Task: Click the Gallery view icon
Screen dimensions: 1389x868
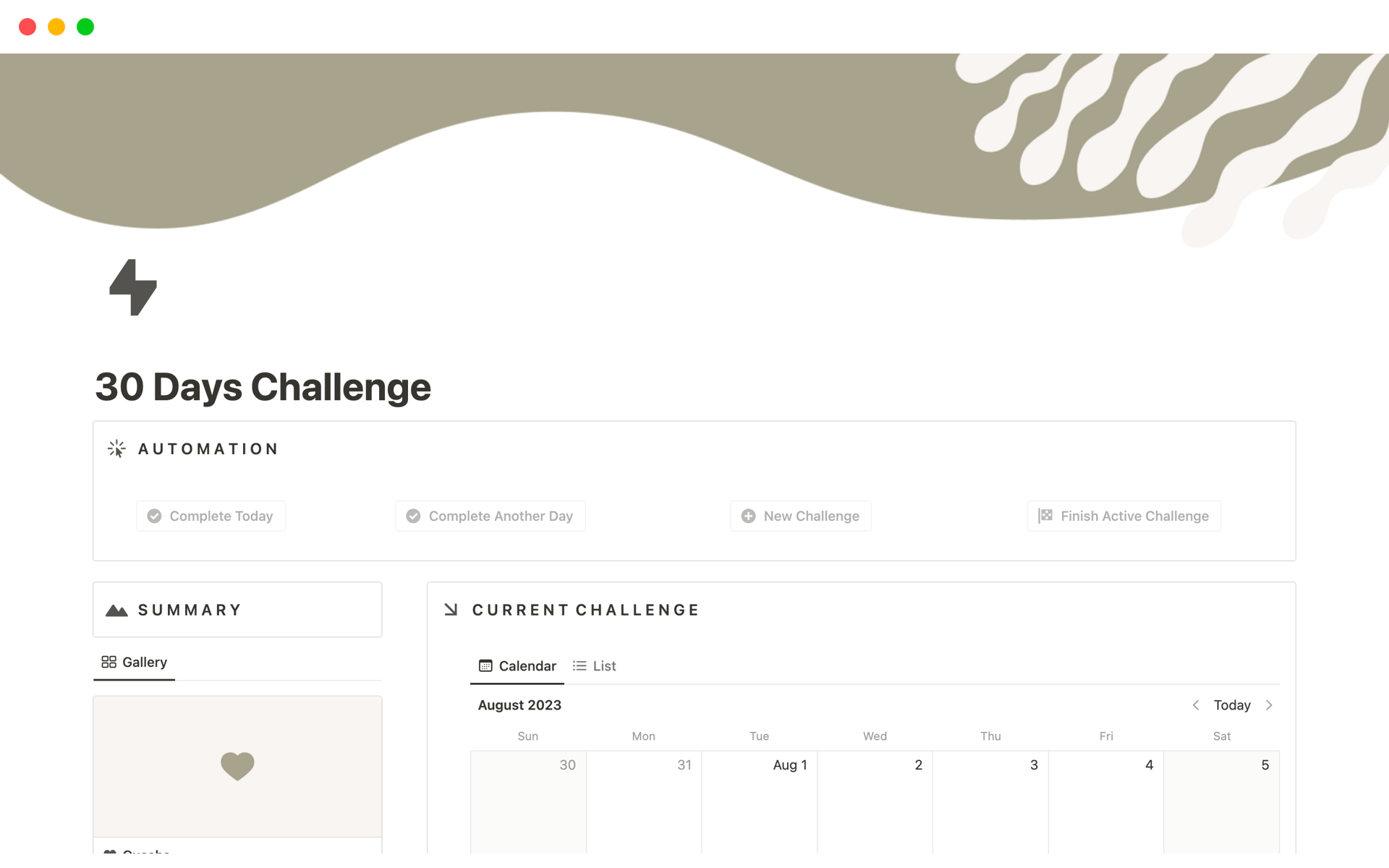Action: (x=108, y=661)
